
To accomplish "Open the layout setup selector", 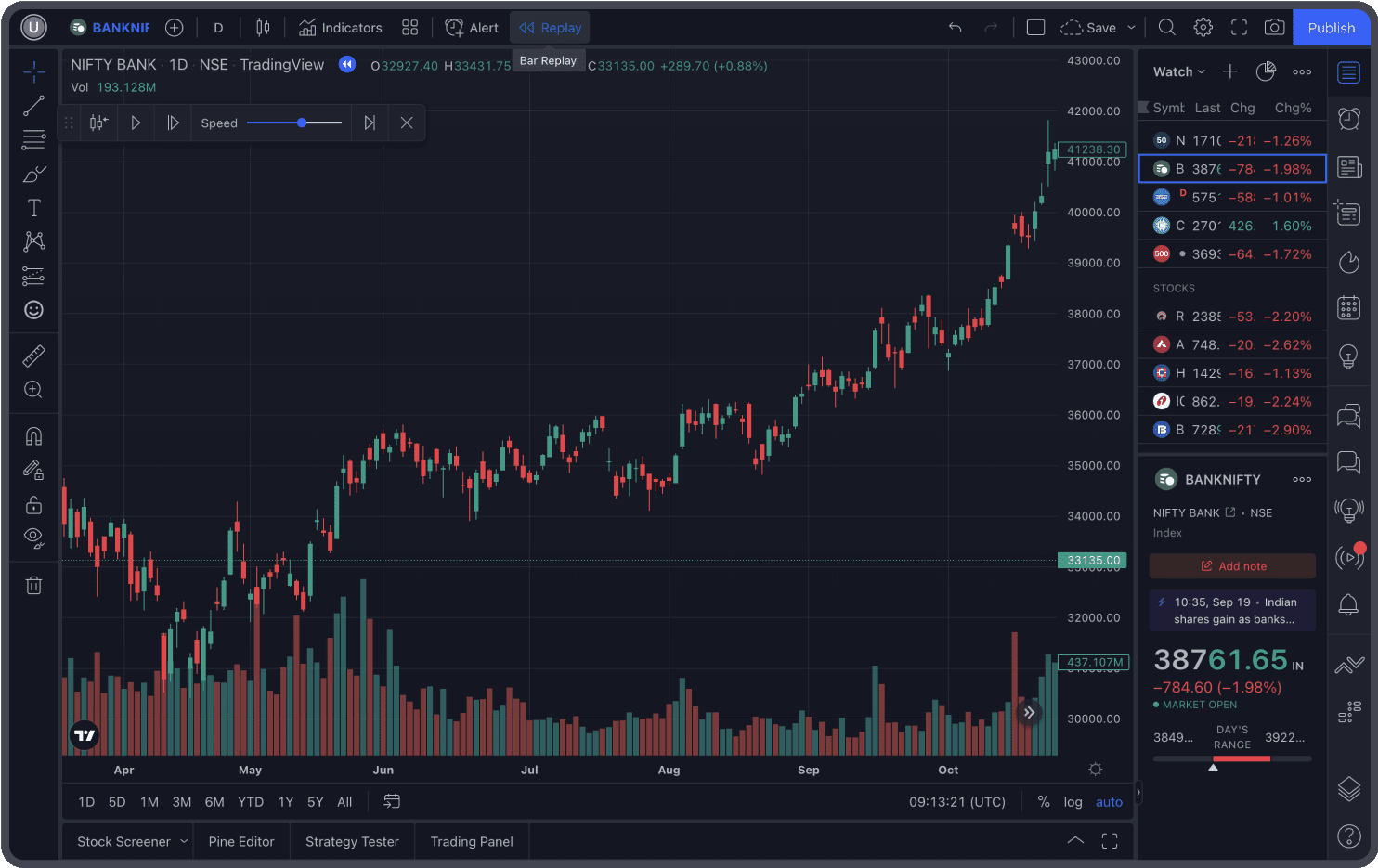I will coord(1035,28).
